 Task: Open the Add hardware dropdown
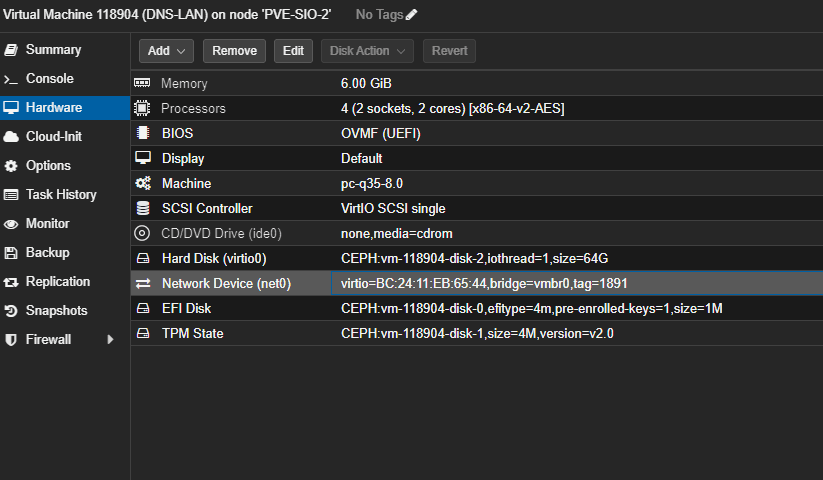pyautogui.click(x=165, y=51)
